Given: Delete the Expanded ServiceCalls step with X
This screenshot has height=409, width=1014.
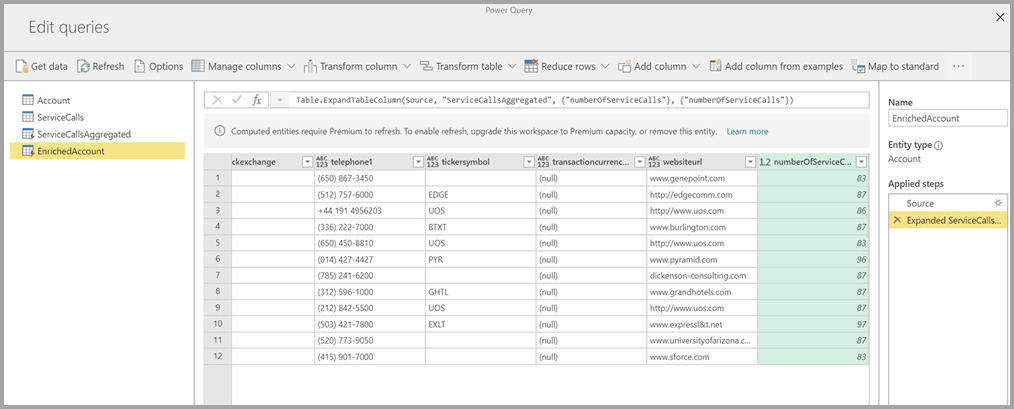Looking at the screenshot, I should 897,220.
